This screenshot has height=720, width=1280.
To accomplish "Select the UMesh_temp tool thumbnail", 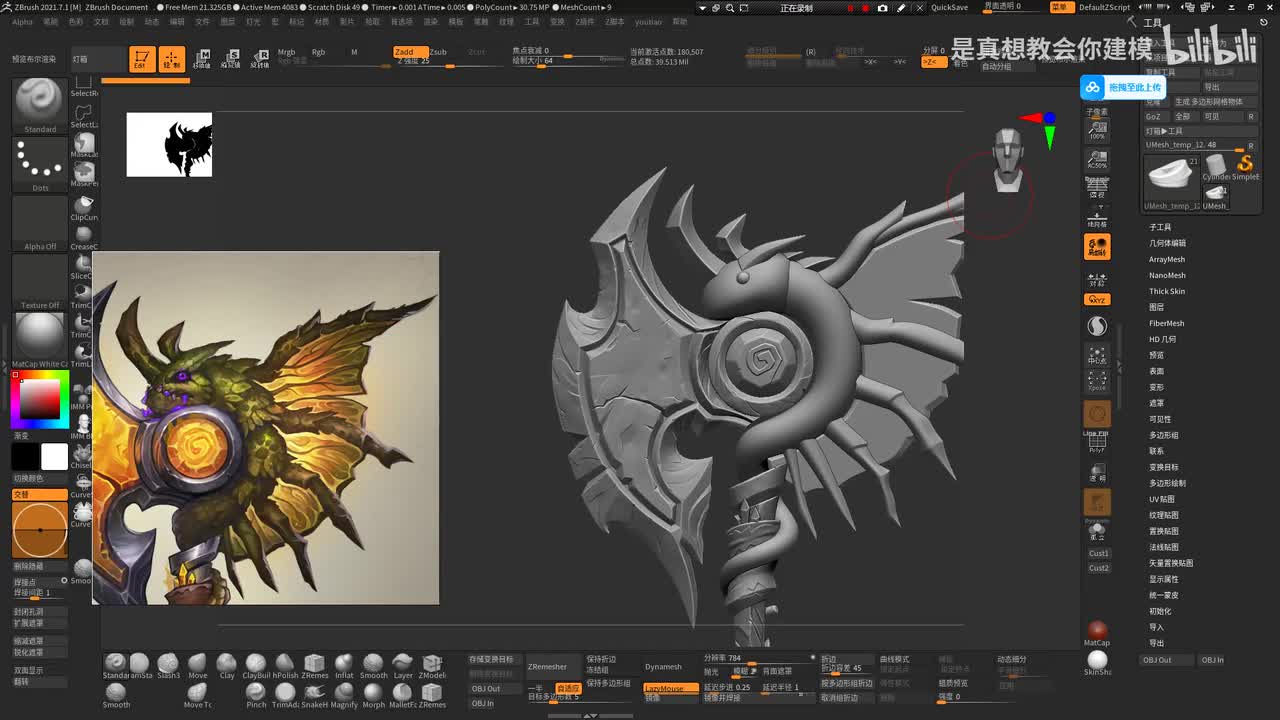I will [x=1172, y=183].
